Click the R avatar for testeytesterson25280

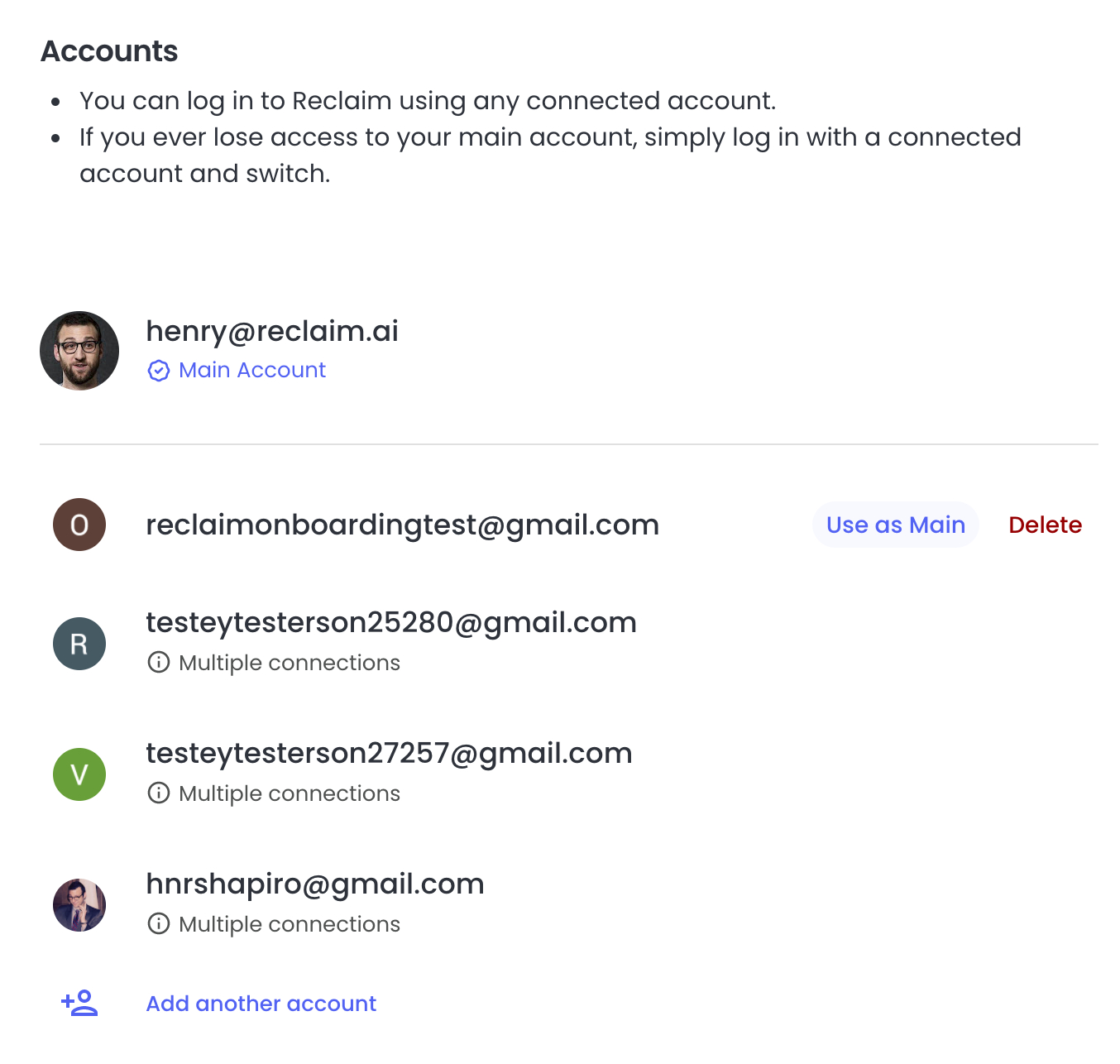coord(79,644)
